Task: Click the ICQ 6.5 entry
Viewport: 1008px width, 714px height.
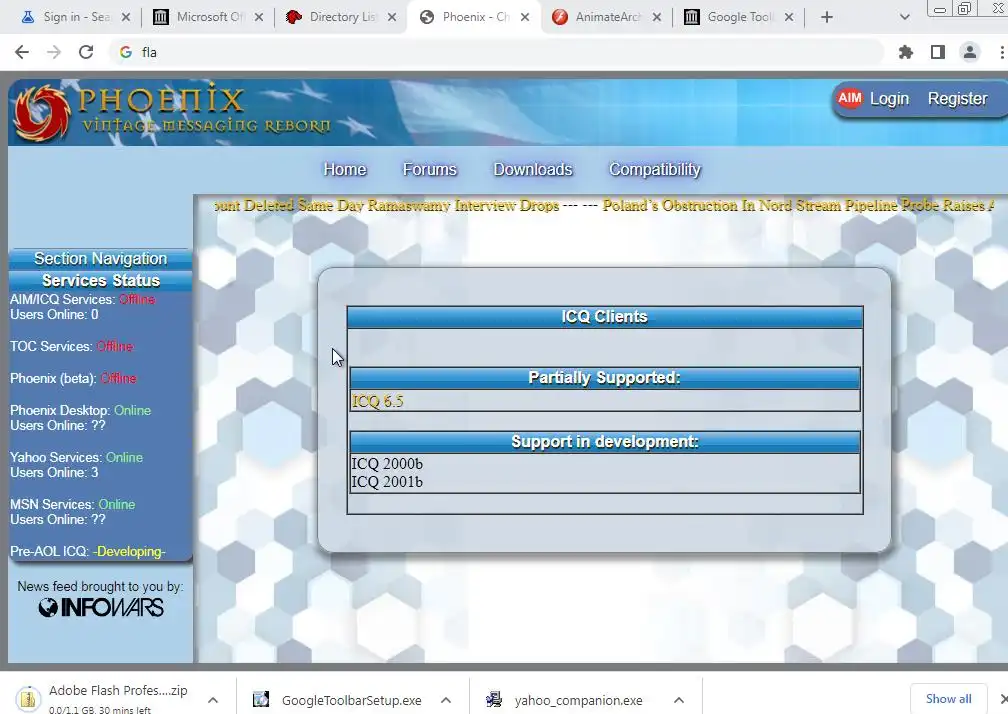Action: [x=377, y=401]
